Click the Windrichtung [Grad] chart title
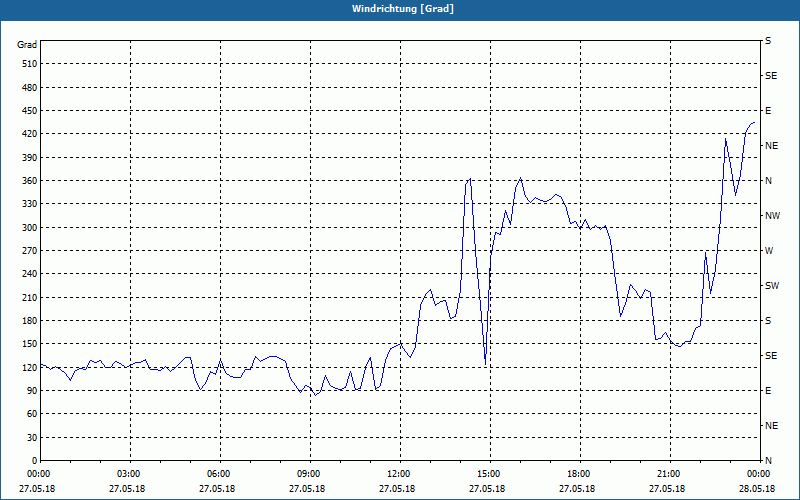800x500 pixels. (400, 9)
